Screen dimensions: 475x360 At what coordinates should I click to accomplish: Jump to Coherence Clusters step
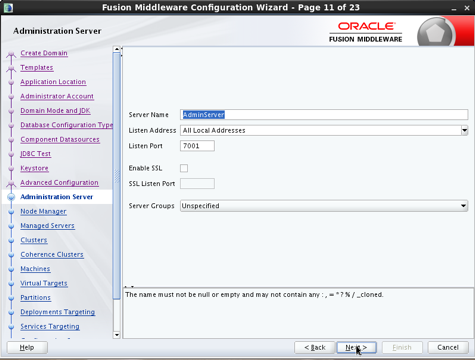[x=52, y=254]
